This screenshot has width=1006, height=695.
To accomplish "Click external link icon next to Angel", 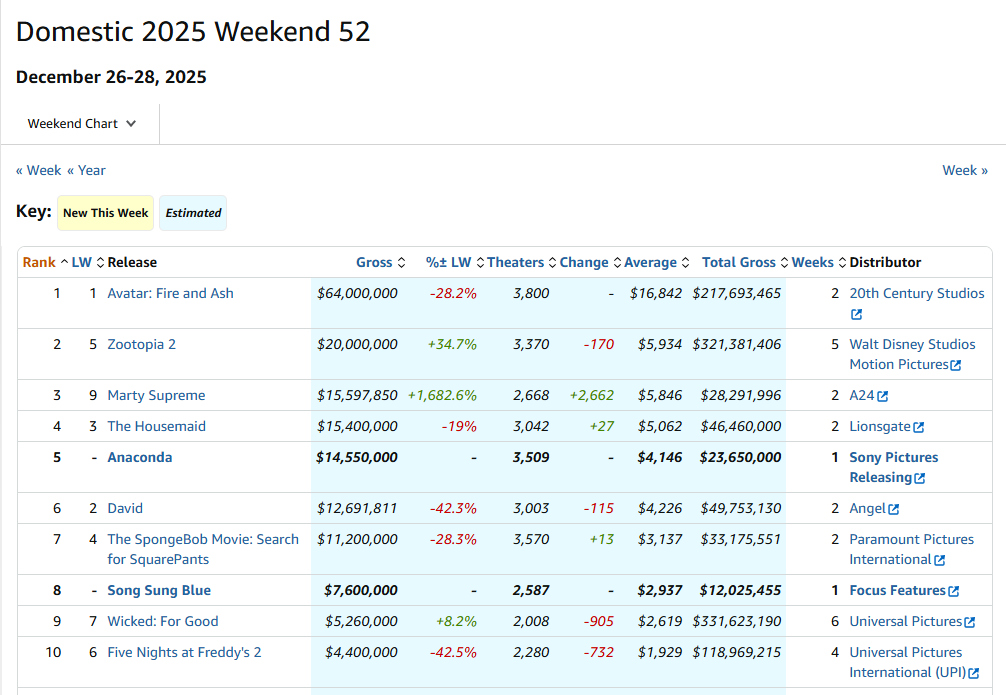I will click(x=893, y=509).
